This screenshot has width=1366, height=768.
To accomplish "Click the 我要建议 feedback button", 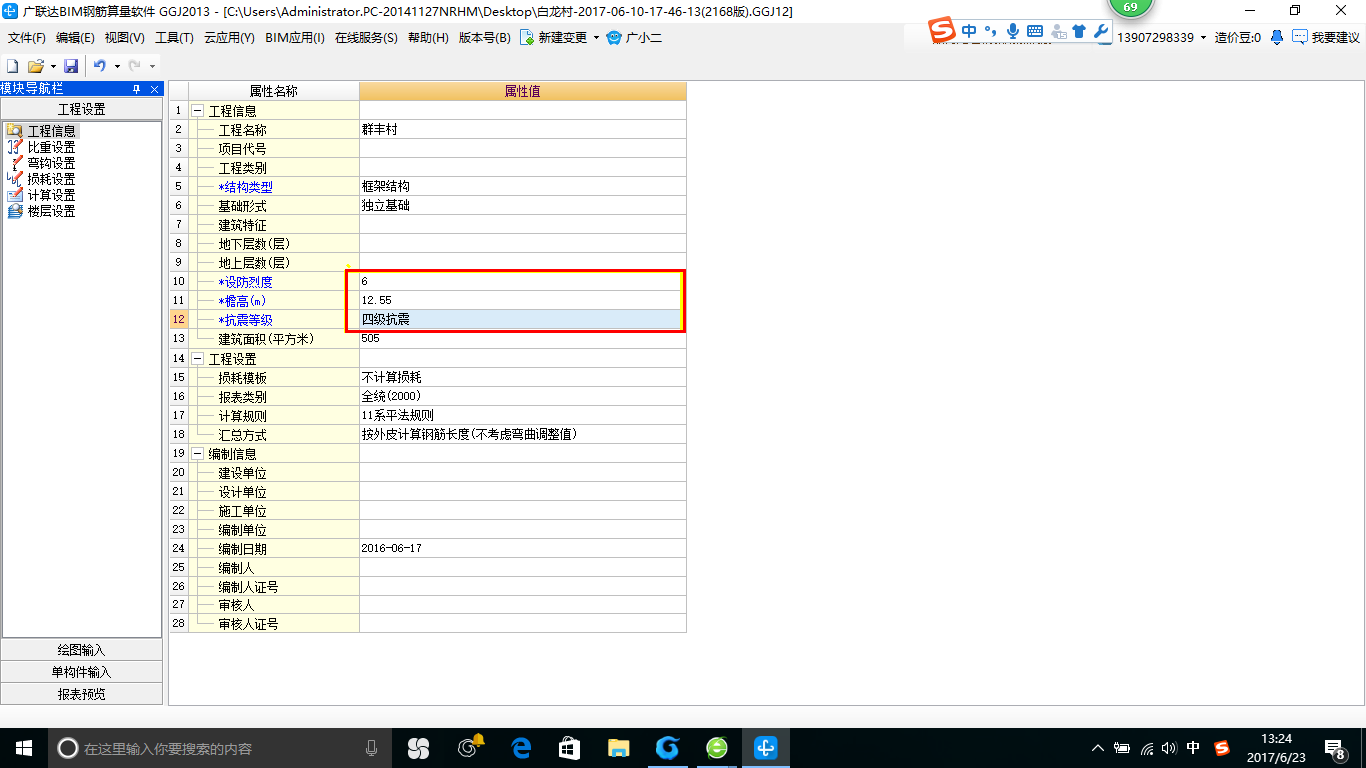I will (1326, 37).
